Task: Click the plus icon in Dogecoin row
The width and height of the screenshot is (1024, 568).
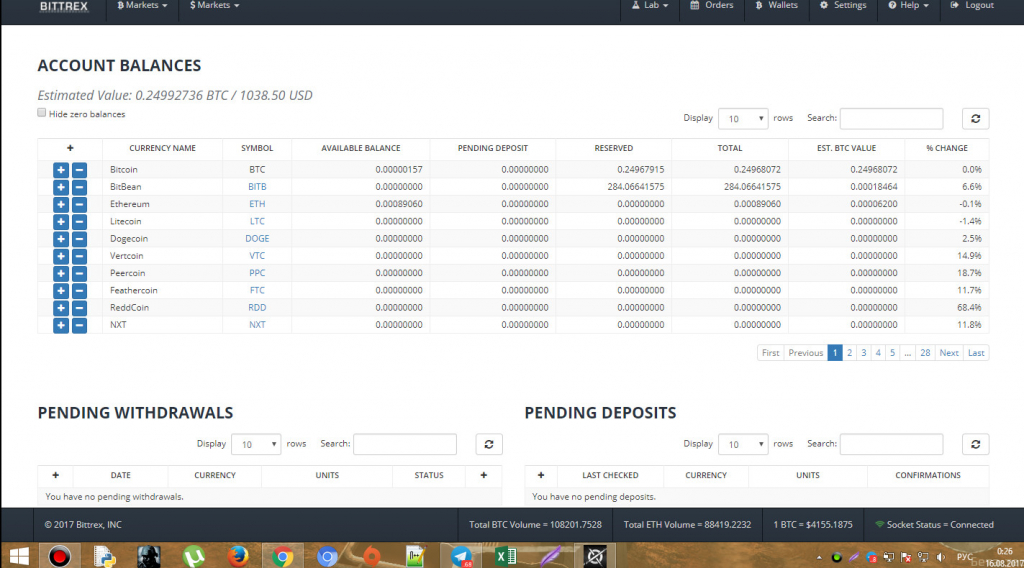Action: click(x=61, y=239)
